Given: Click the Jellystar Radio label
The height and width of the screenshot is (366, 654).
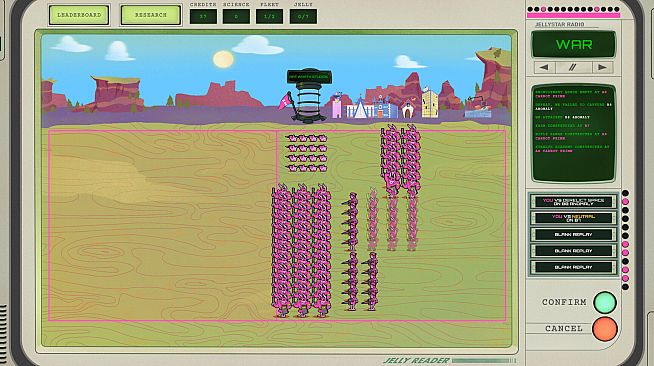Looking at the screenshot, I should (559, 25).
